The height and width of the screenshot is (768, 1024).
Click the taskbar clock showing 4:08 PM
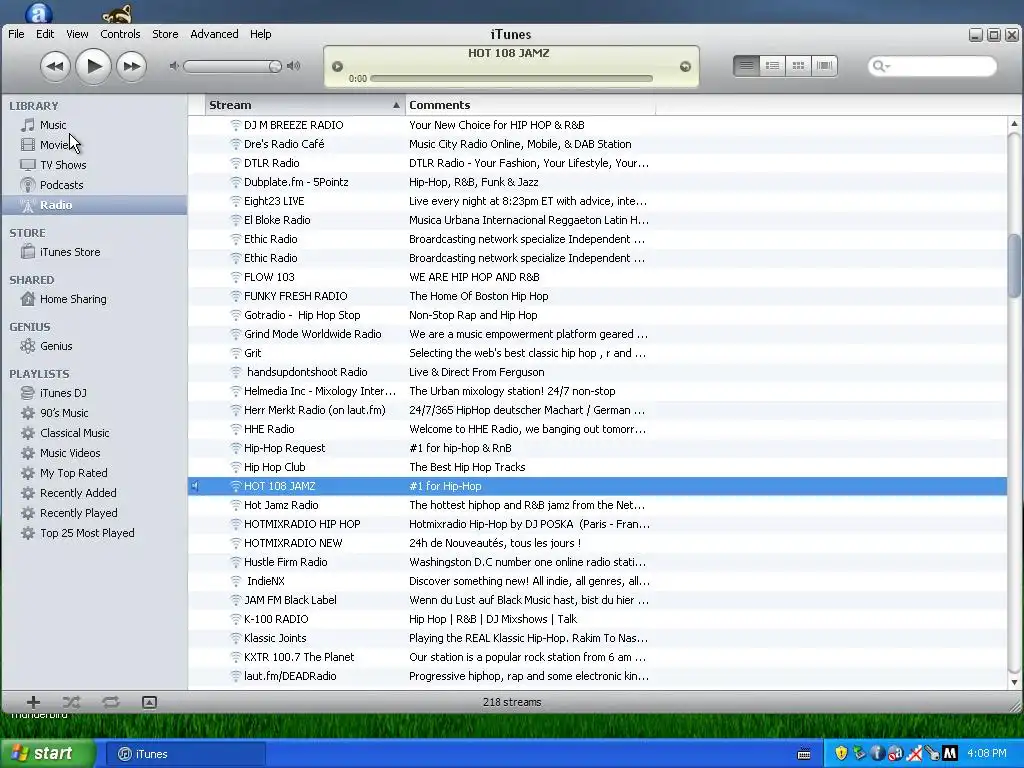point(987,753)
